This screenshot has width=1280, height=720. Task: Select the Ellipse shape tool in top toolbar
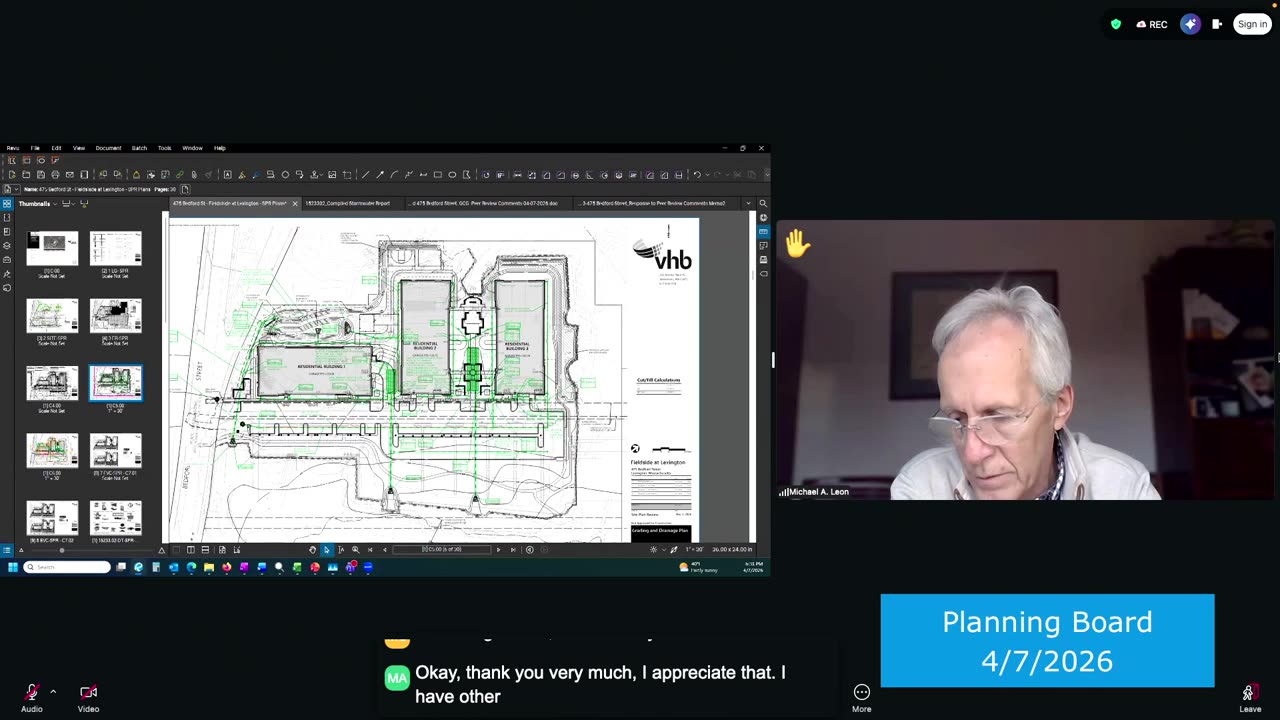(x=452, y=175)
